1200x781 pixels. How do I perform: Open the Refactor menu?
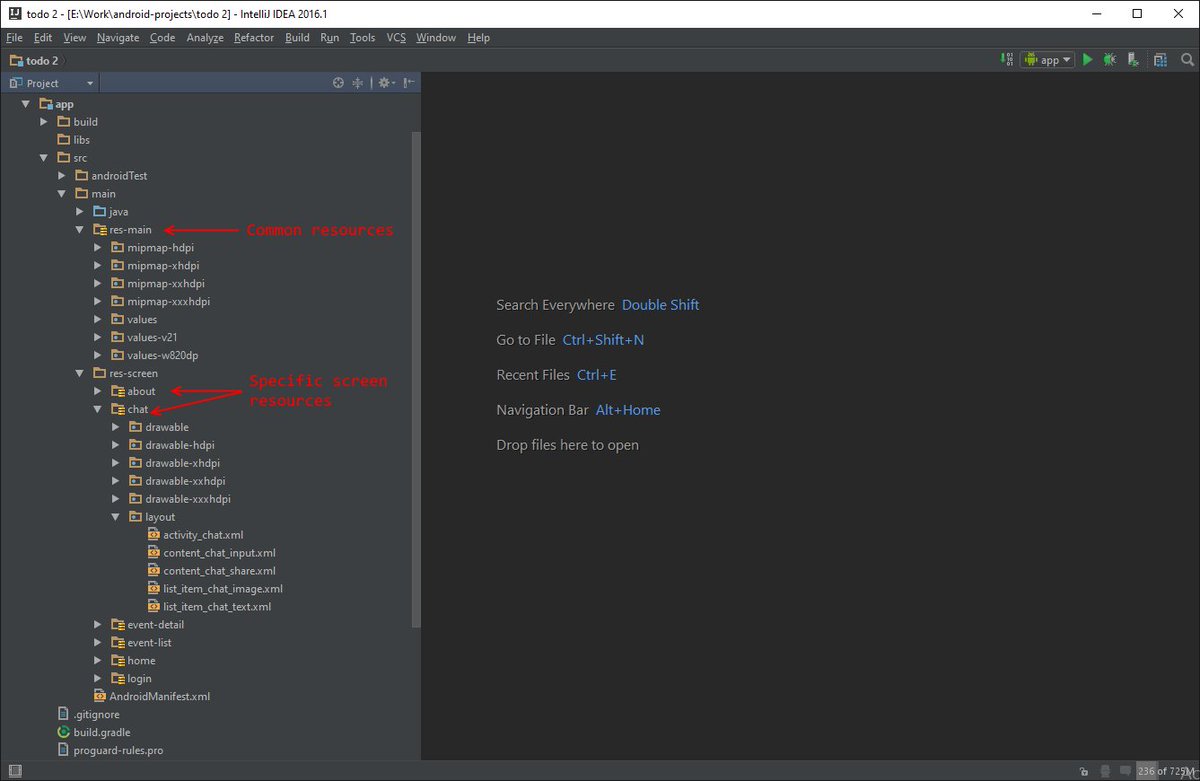254,38
